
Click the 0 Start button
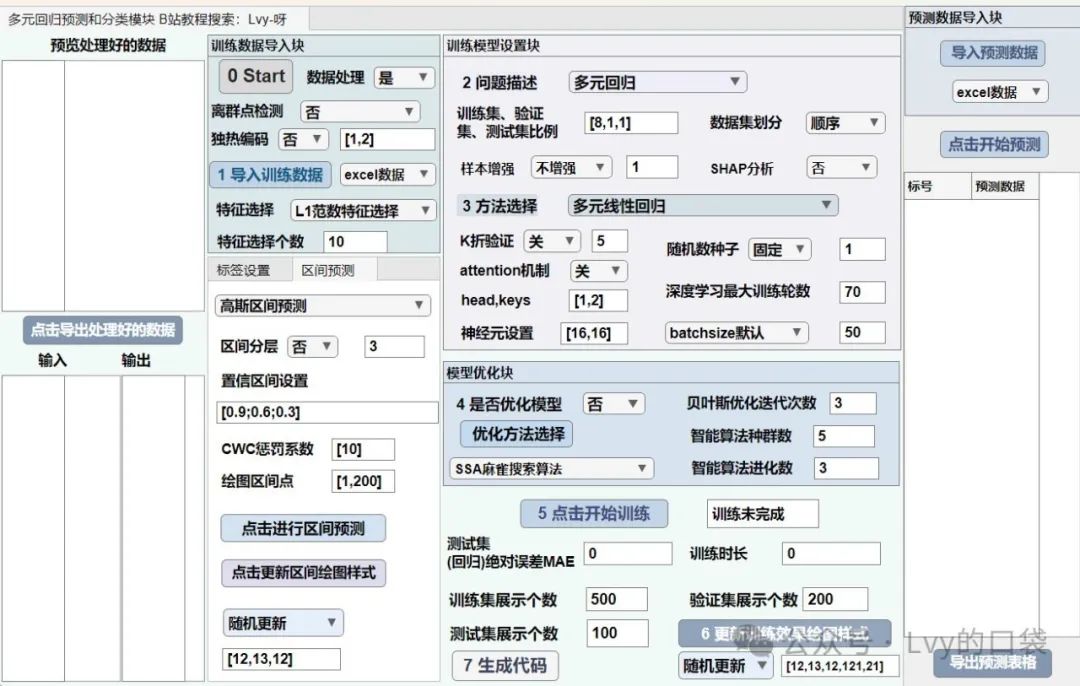click(x=256, y=76)
